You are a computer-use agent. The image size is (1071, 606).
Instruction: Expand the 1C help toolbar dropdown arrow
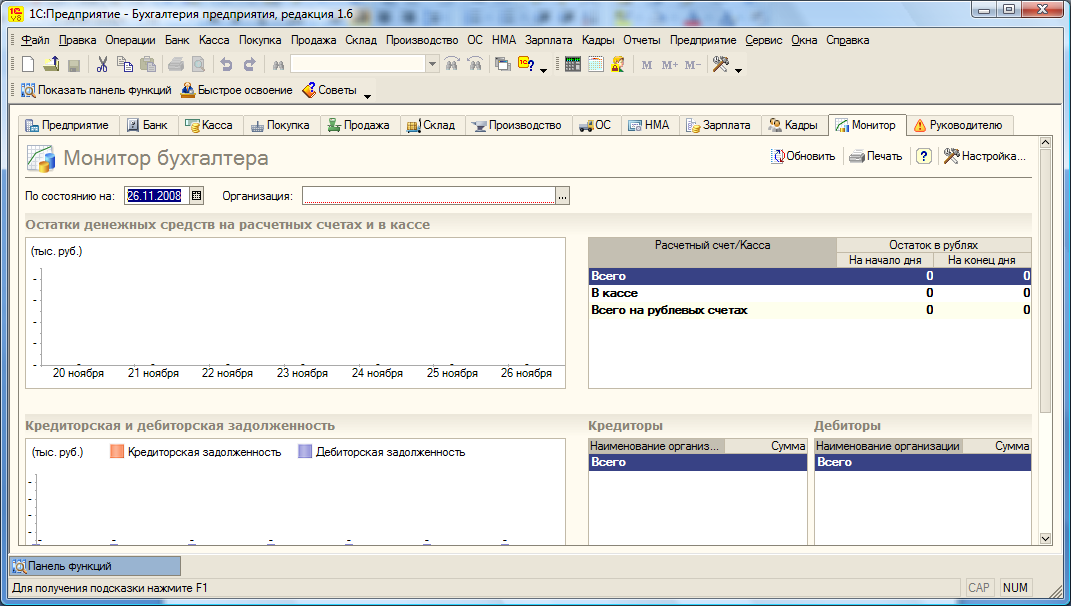(x=544, y=70)
